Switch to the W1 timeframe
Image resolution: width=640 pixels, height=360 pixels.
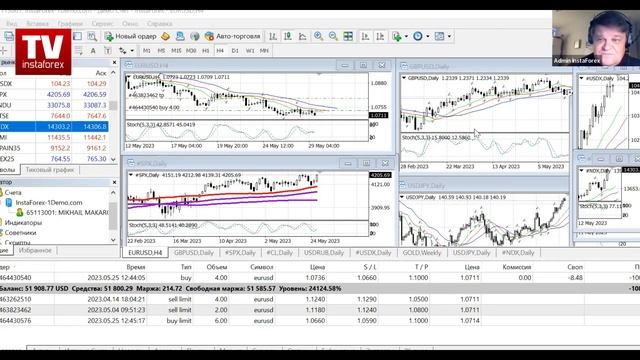pyautogui.click(x=250, y=51)
